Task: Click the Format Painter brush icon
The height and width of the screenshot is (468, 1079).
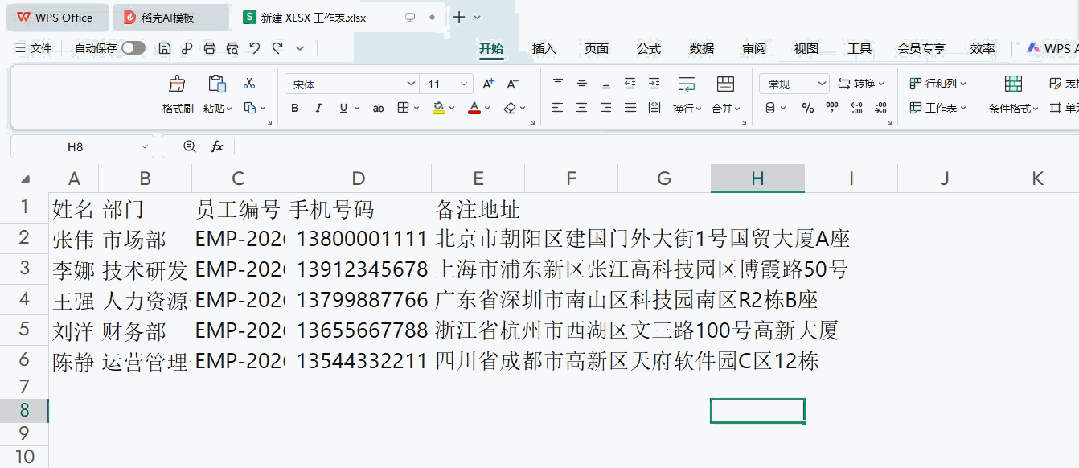Action: 177,84
